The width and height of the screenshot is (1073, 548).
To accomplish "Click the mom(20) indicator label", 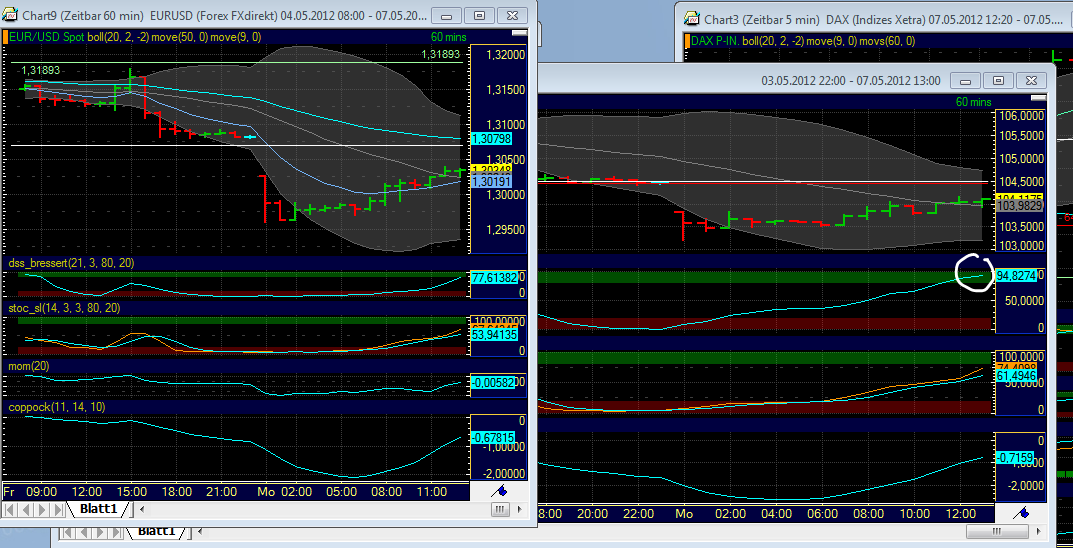I will tap(29, 366).
